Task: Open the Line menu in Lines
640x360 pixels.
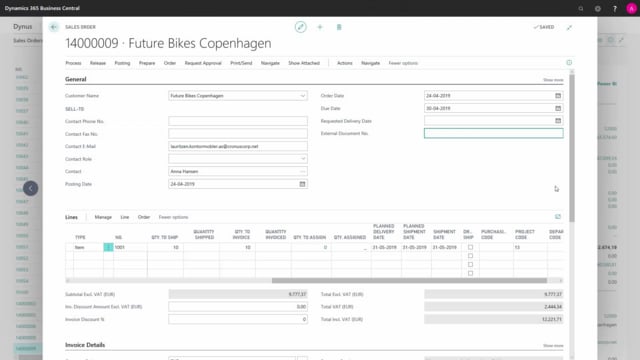Action: click(125, 217)
